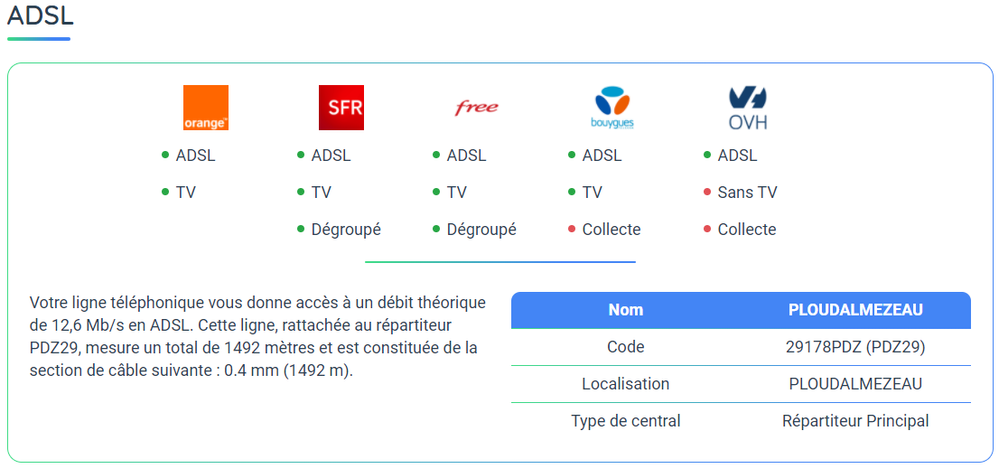Click the PLOUDALMEZEAU header cell
Image resolution: width=999 pixels, height=470 pixels.
[855, 310]
